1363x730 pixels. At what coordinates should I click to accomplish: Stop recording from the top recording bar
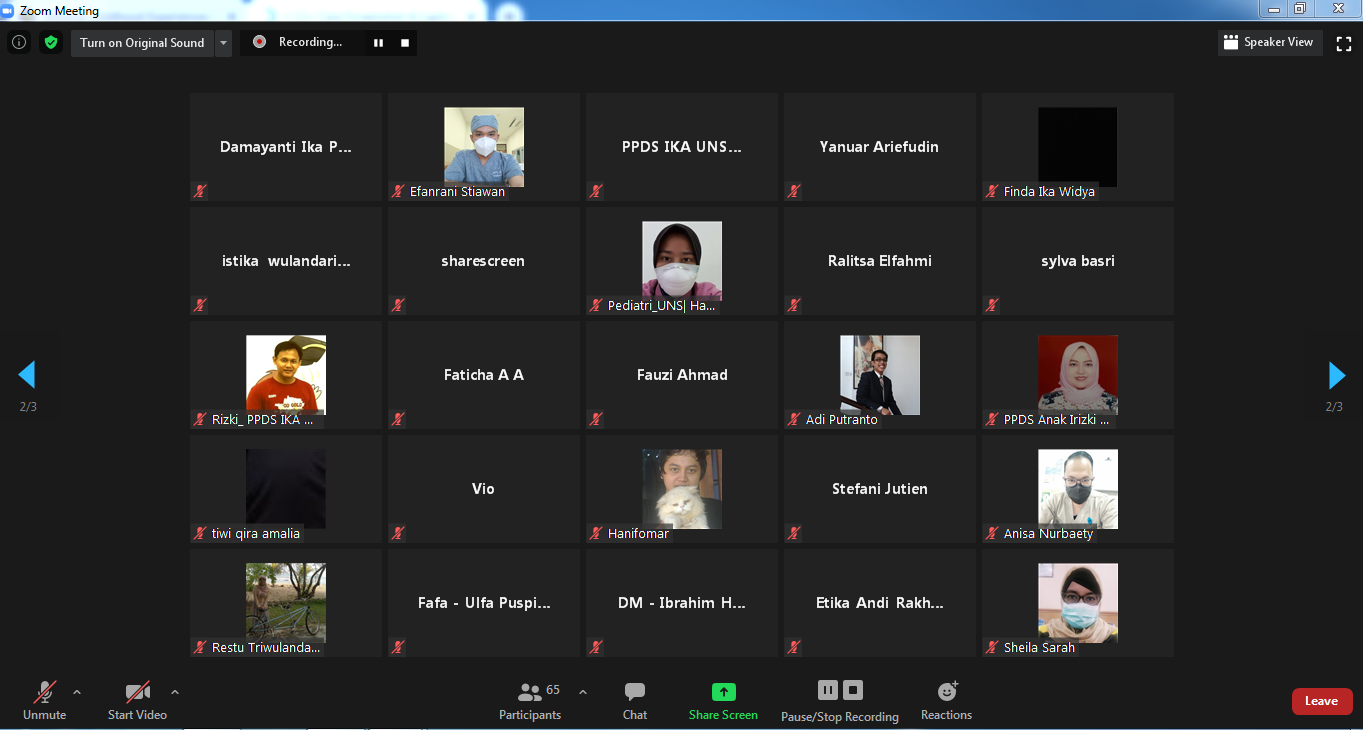coord(405,43)
